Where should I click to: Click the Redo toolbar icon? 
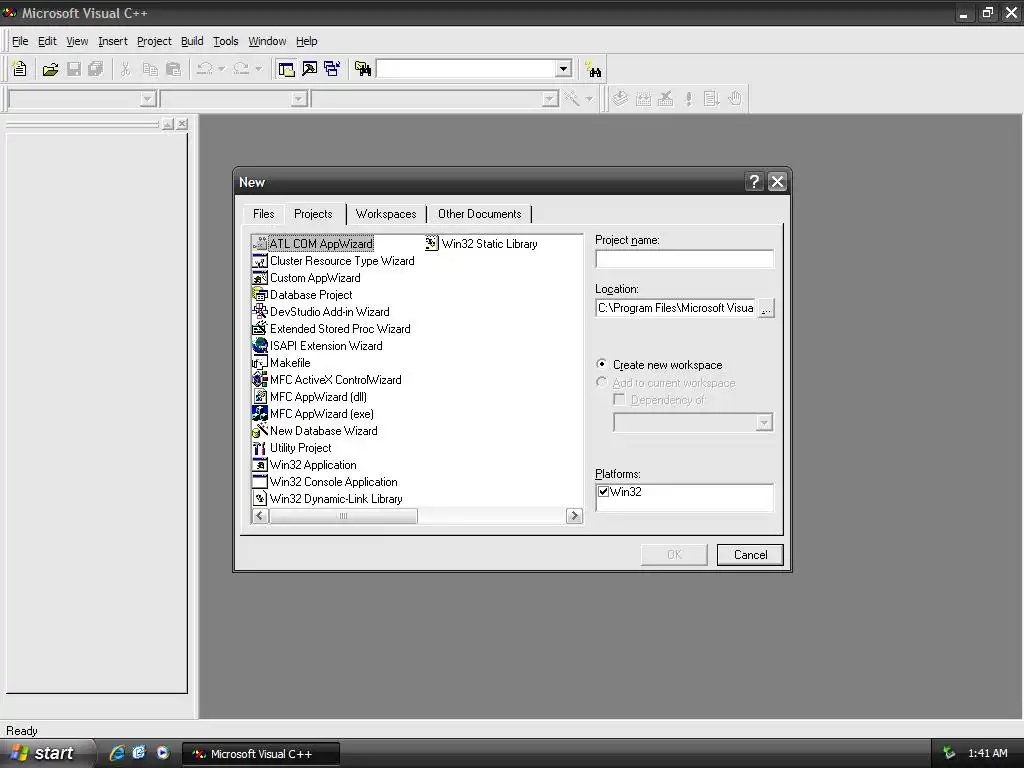241,69
